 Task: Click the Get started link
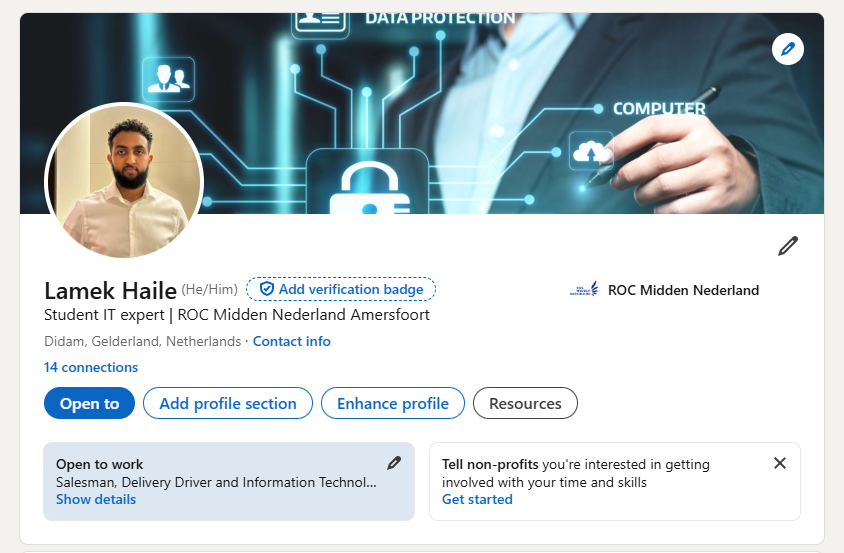point(477,499)
